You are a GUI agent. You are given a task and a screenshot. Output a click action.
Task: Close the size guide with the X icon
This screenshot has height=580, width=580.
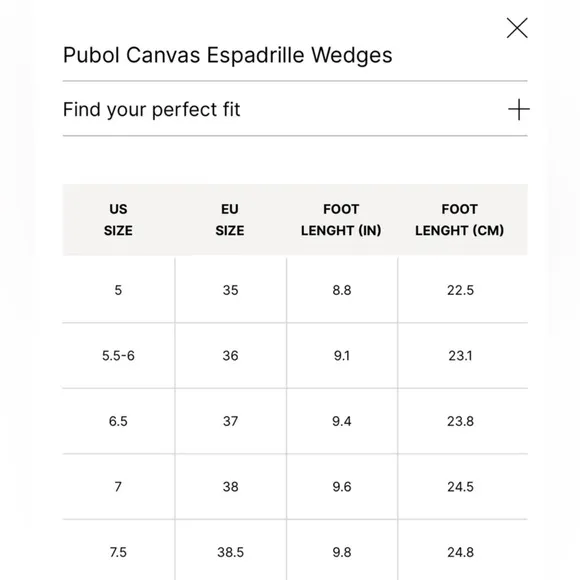pyautogui.click(x=517, y=28)
